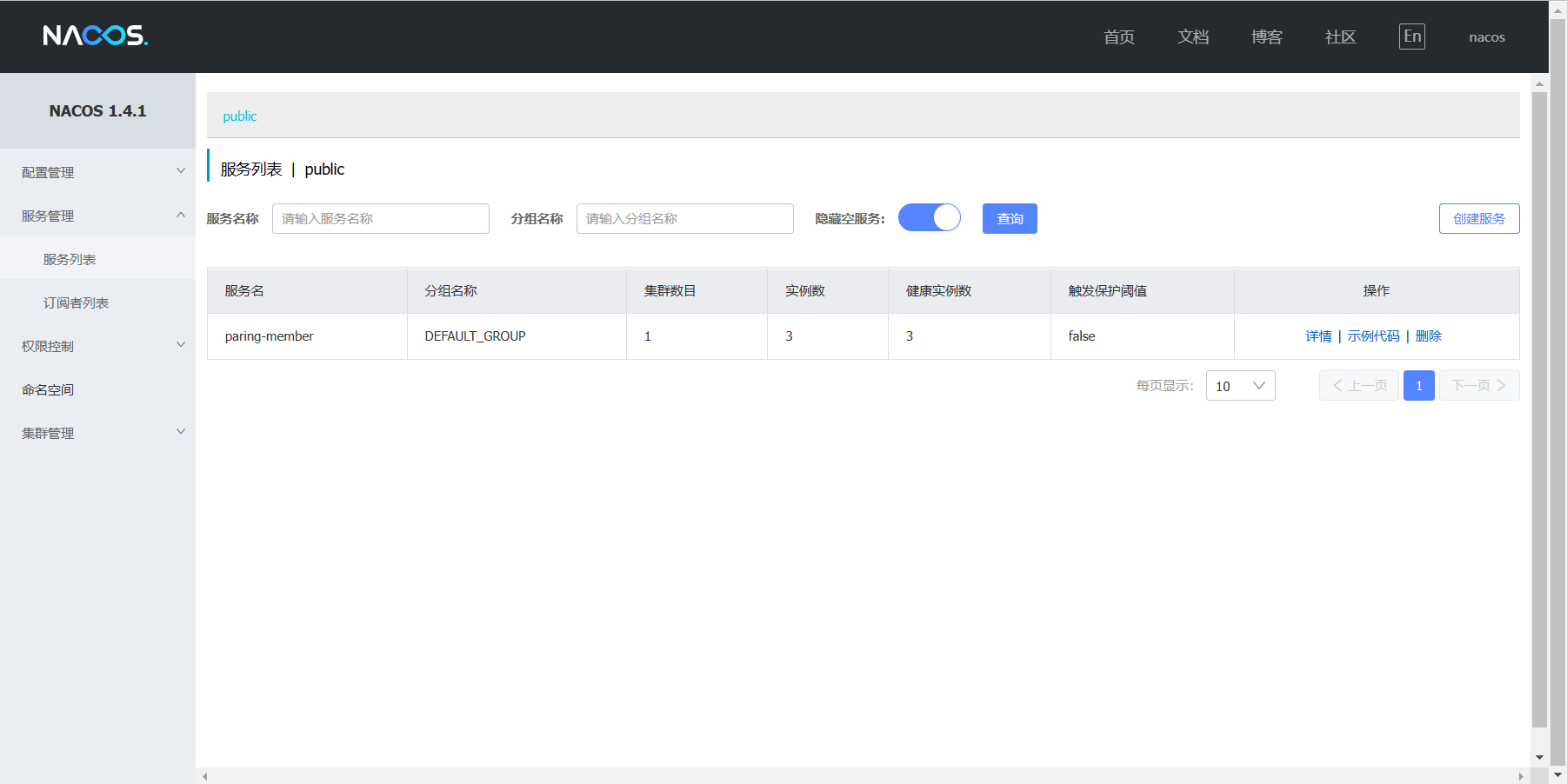Click the 创建服务 button
1567x784 pixels.
click(1479, 218)
